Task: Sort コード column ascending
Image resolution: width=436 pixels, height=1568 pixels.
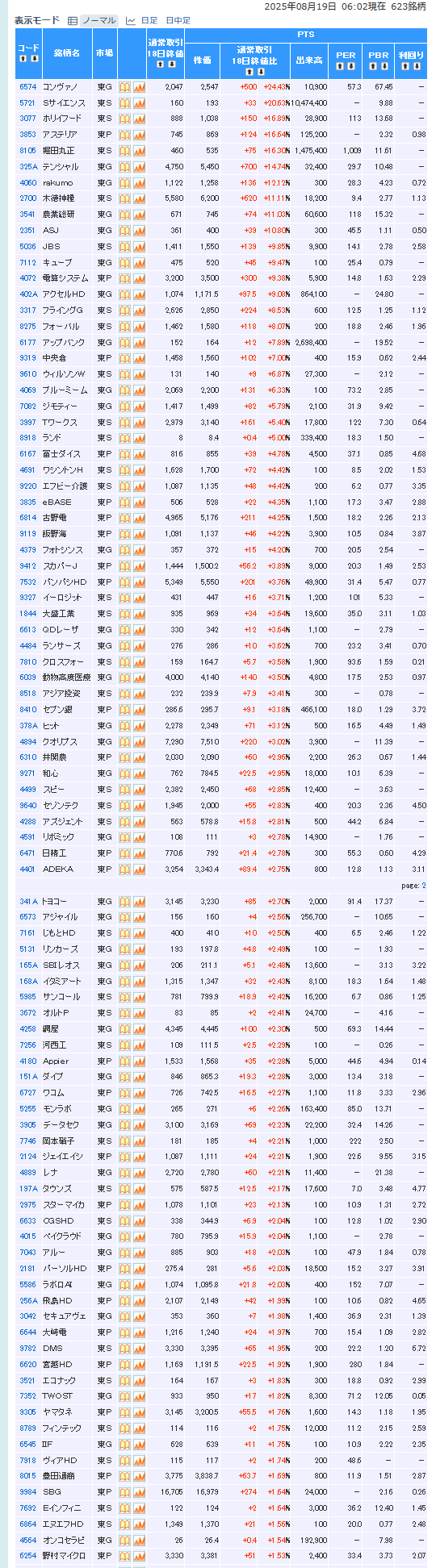Action: click(23, 59)
